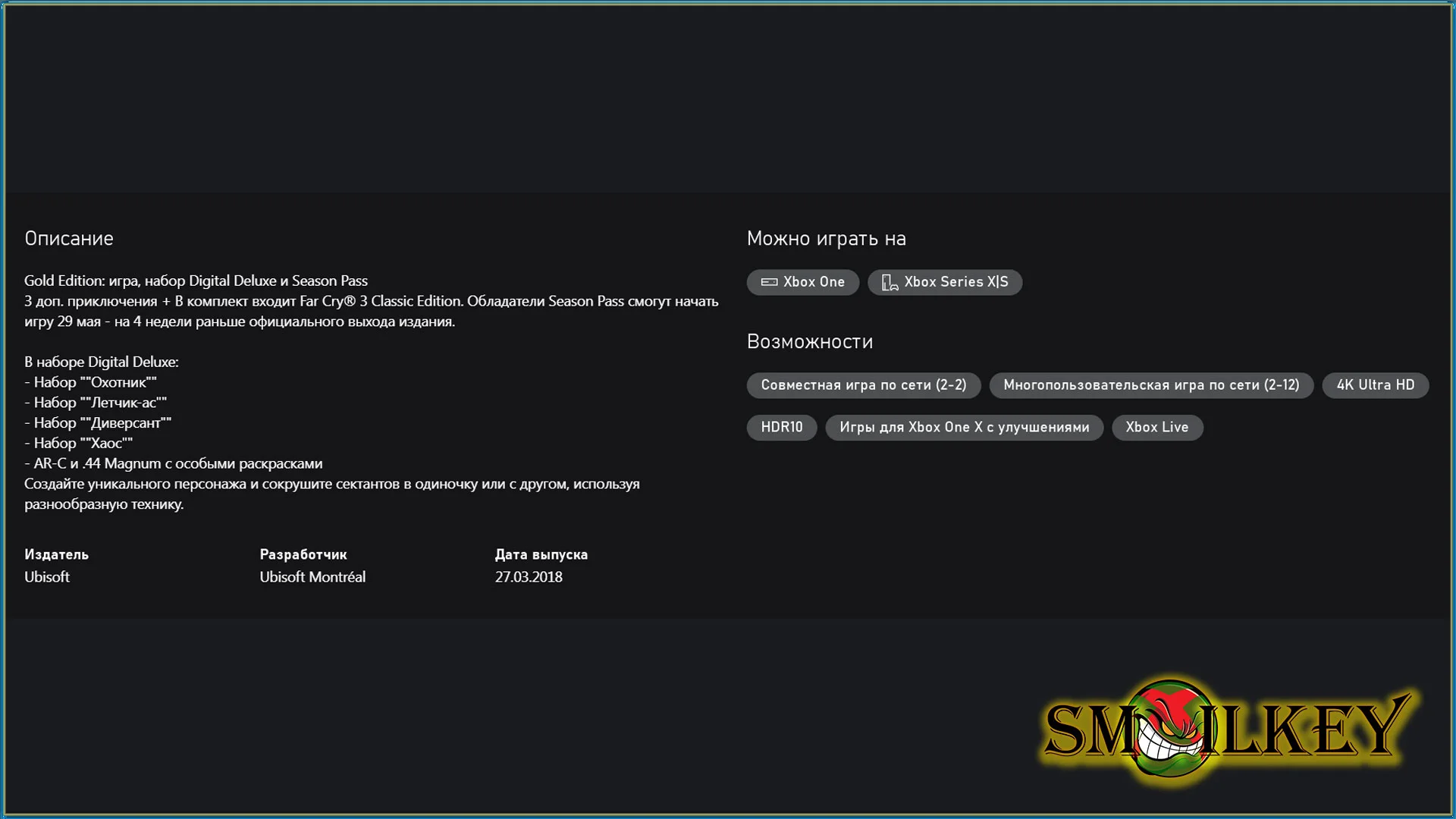Click the 'В наборе Digital Deluxe:' line
1456x819 pixels.
102,362
